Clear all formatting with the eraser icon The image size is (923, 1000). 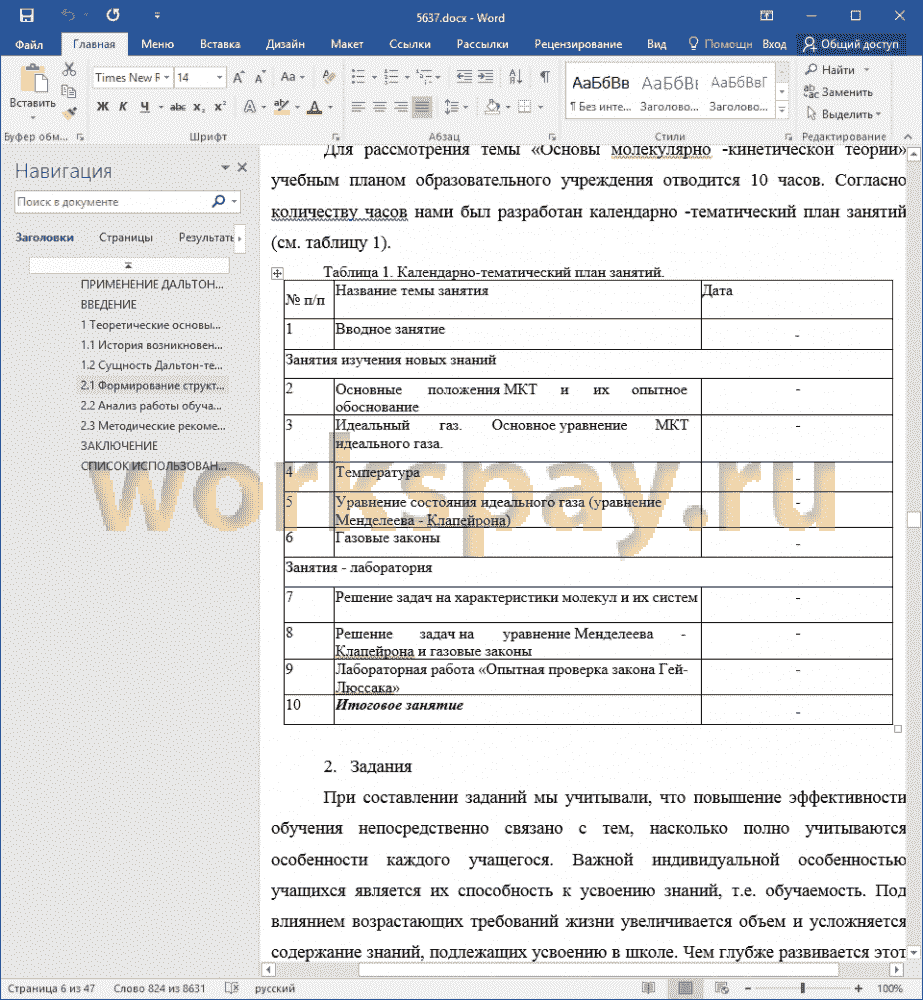click(329, 77)
